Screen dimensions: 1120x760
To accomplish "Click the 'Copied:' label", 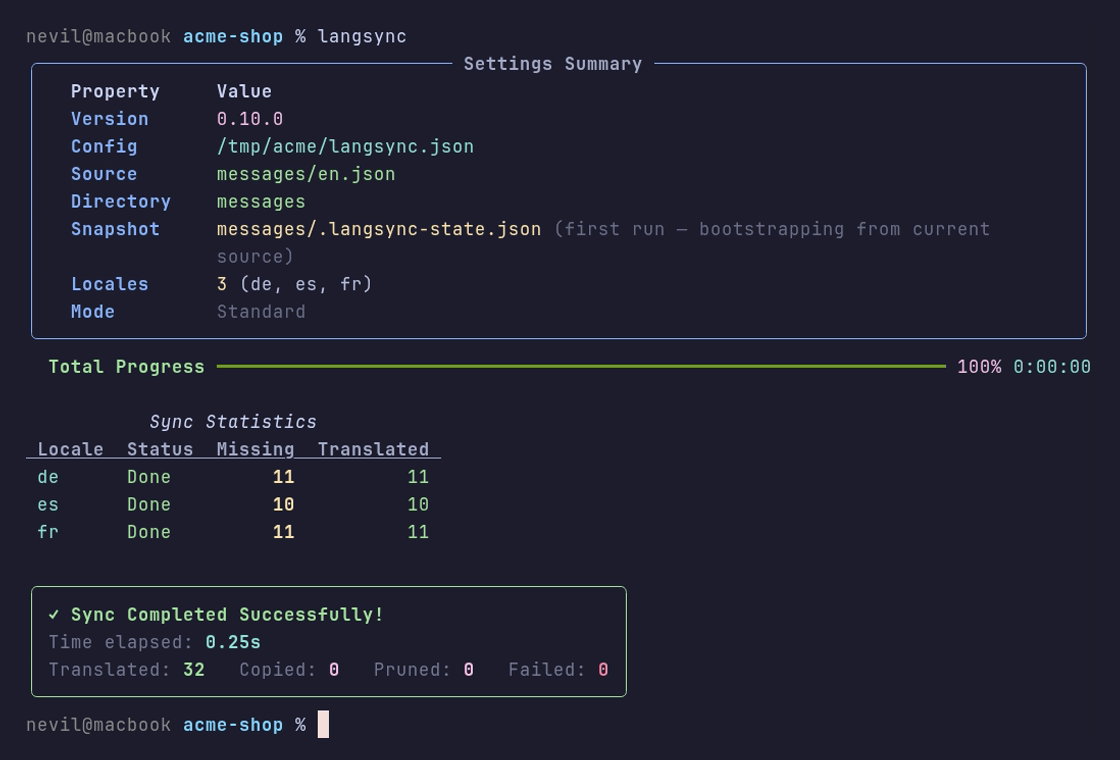I will (x=278, y=669).
